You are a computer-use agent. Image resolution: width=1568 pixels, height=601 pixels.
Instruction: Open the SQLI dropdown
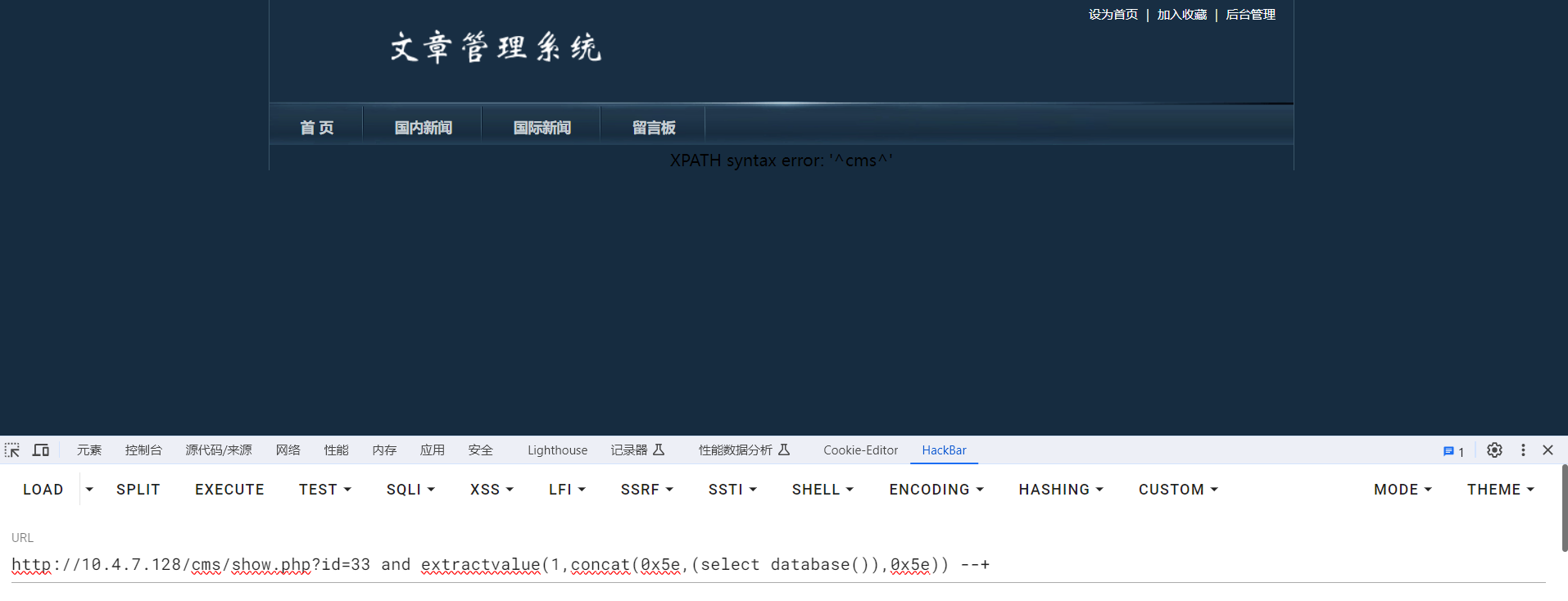click(x=410, y=490)
